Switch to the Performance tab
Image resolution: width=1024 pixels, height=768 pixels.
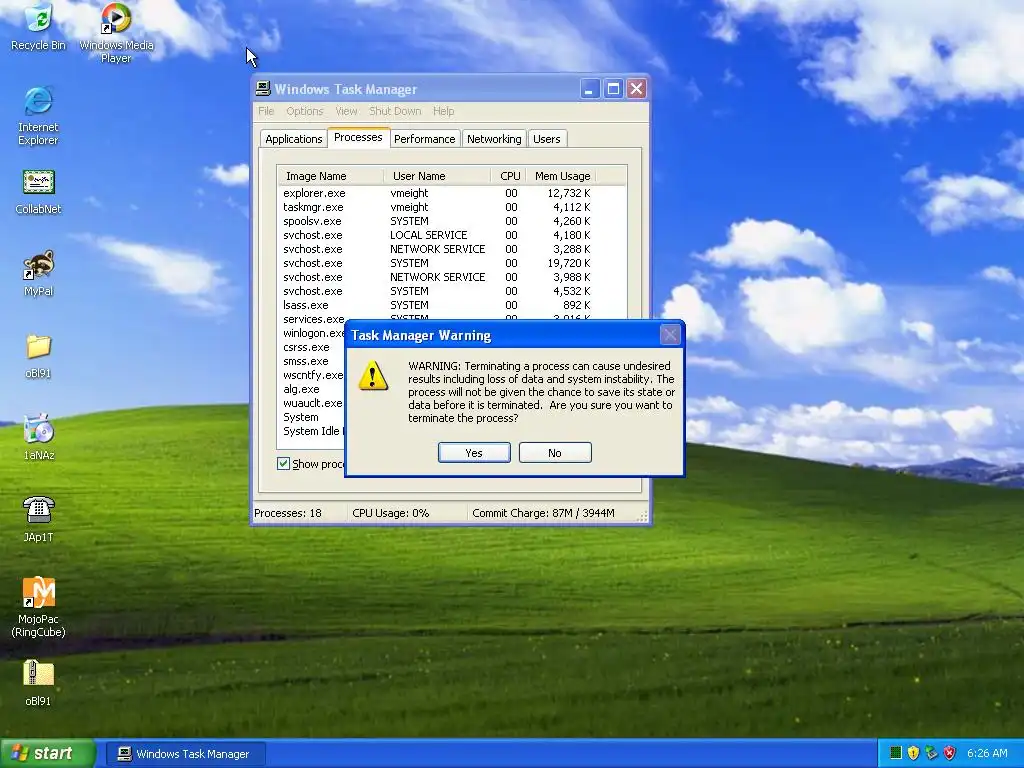click(424, 139)
